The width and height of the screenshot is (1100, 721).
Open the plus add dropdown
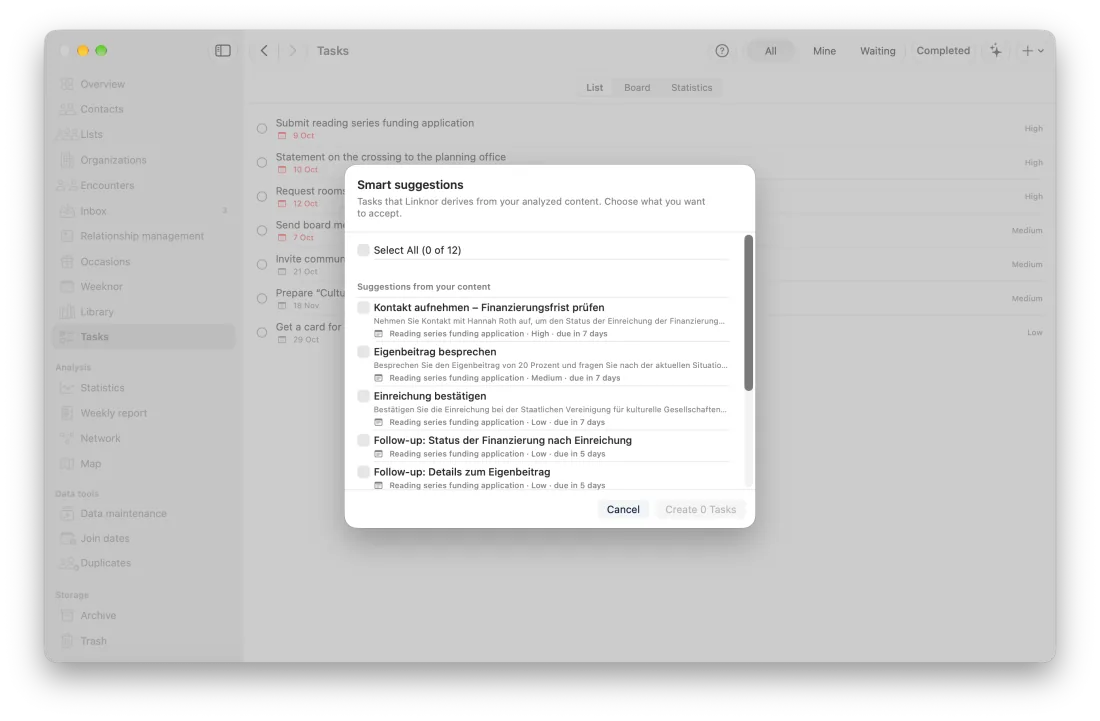click(1033, 50)
